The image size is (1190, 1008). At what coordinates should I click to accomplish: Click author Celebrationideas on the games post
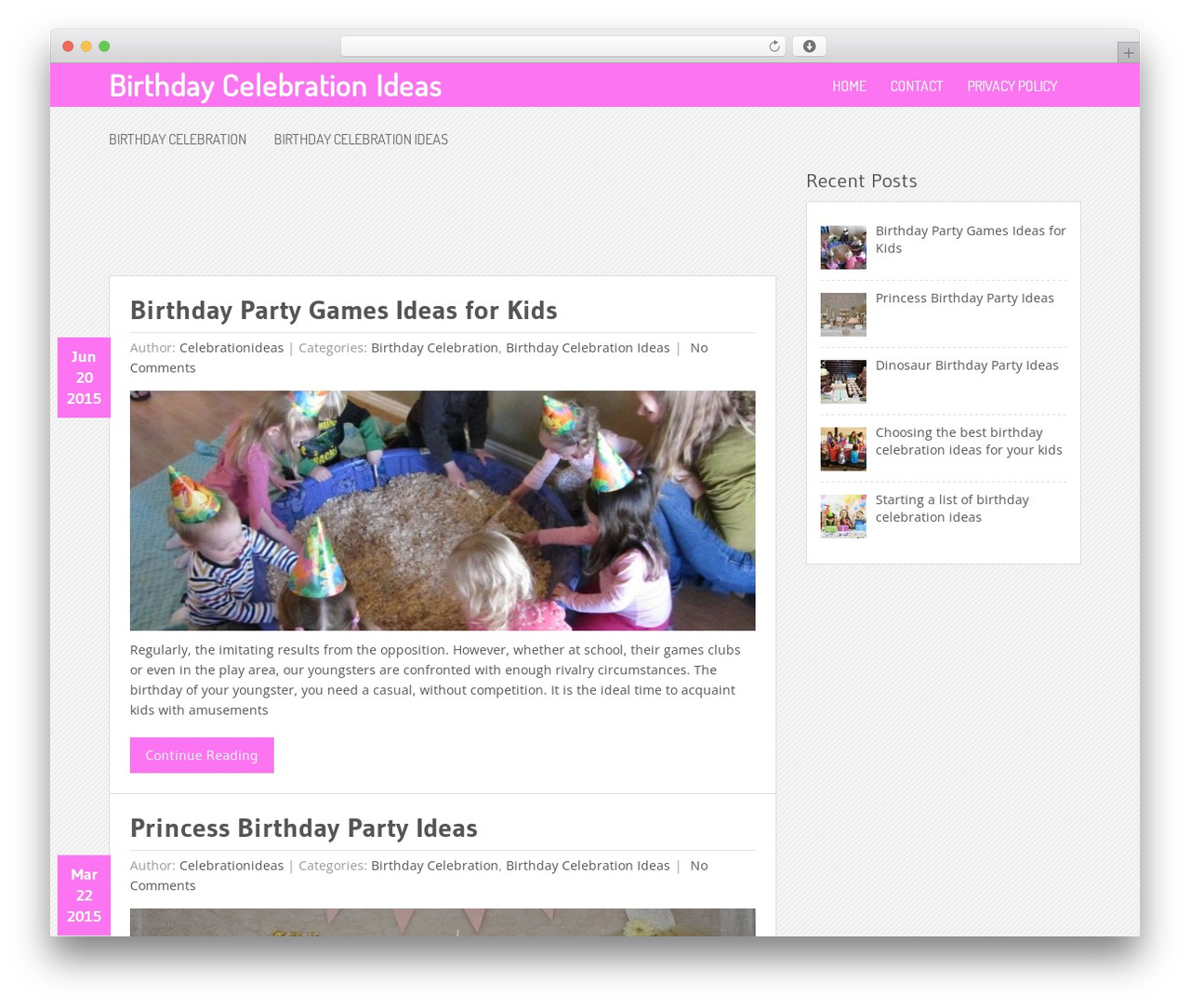pos(231,348)
